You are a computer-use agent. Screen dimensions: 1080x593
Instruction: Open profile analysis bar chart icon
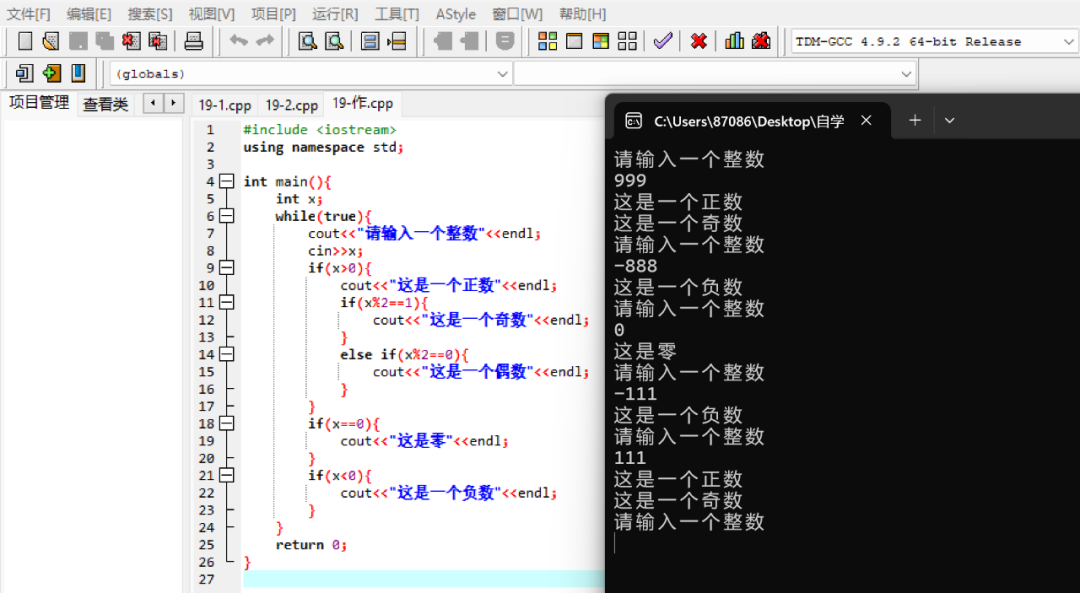[734, 41]
